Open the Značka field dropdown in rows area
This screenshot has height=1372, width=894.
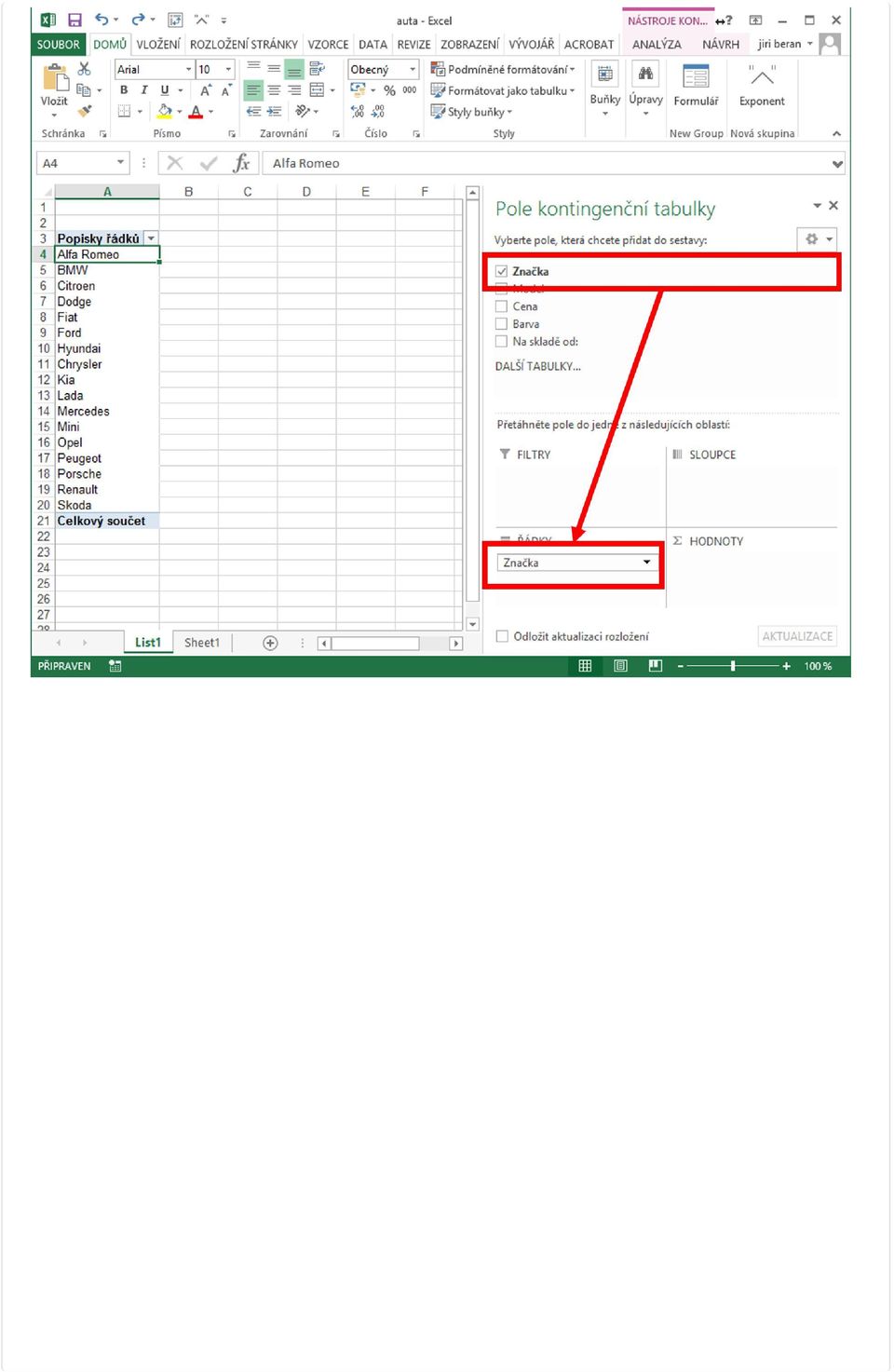pos(646,563)
